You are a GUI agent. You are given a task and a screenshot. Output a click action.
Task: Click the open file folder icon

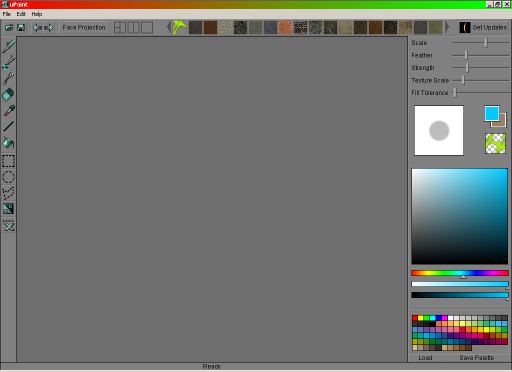(9, 27)
